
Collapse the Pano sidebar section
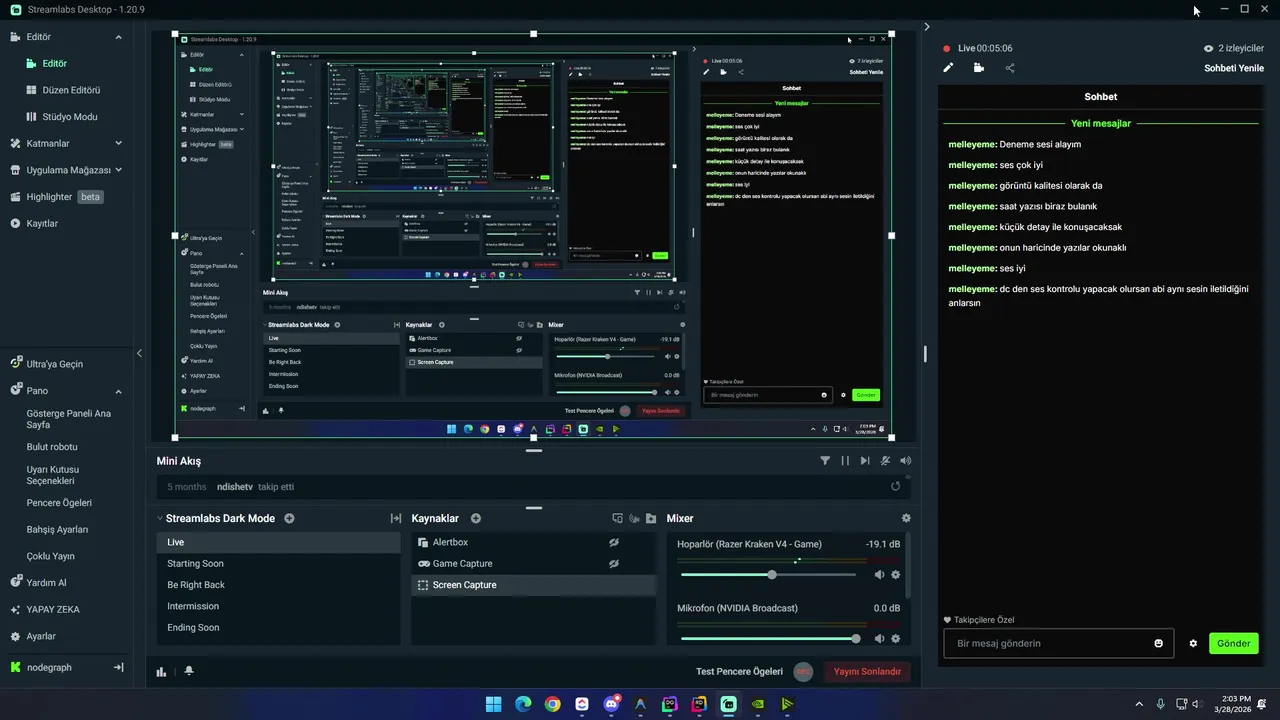click(x=118, y=391)
